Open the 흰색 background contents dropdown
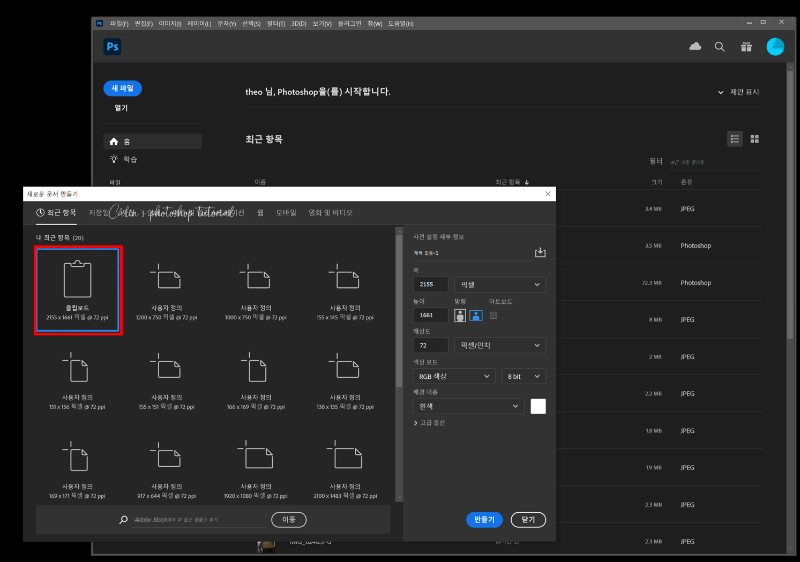Image resolution: width=800 pixels, height=562 pixels. (468, 406)
